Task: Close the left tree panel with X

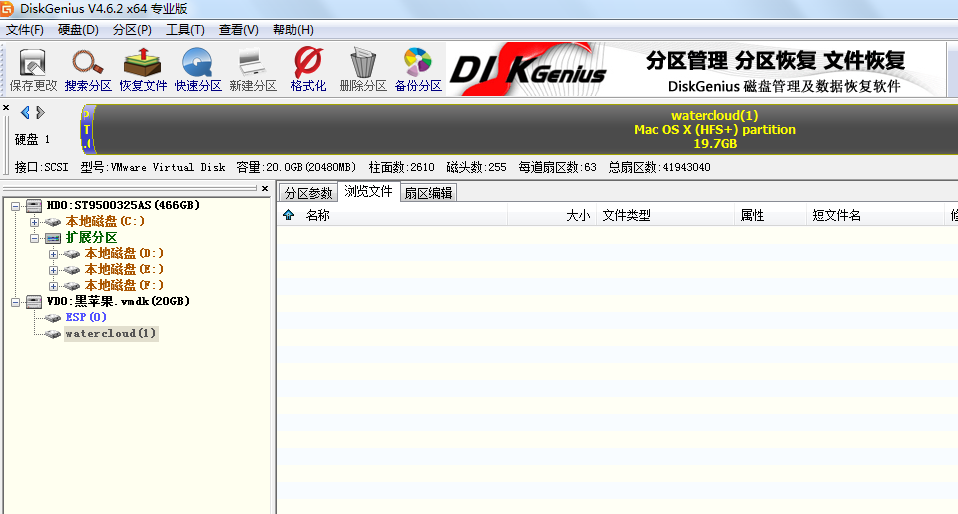Action: 265,188
